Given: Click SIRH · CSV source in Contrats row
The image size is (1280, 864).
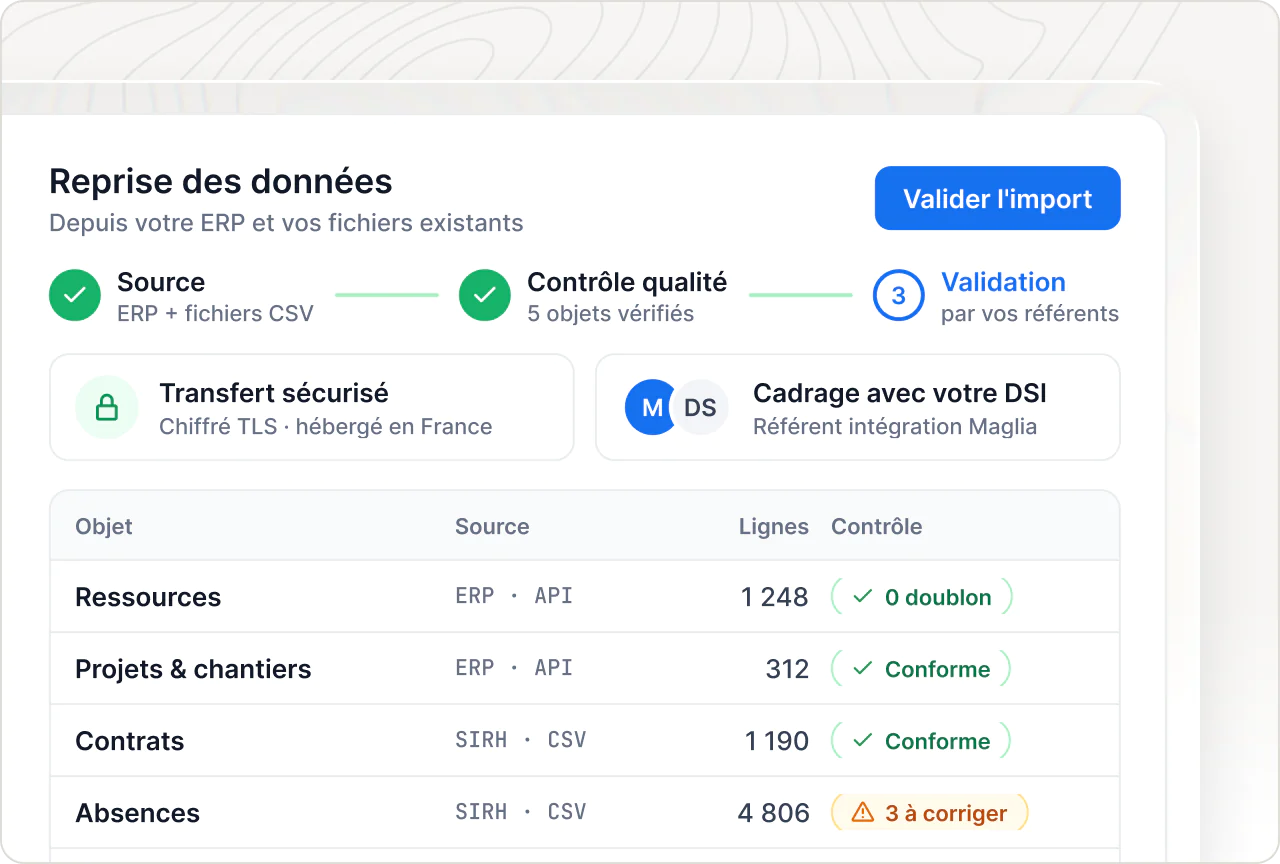Looking at the screenshot, I should click(521, 740).
